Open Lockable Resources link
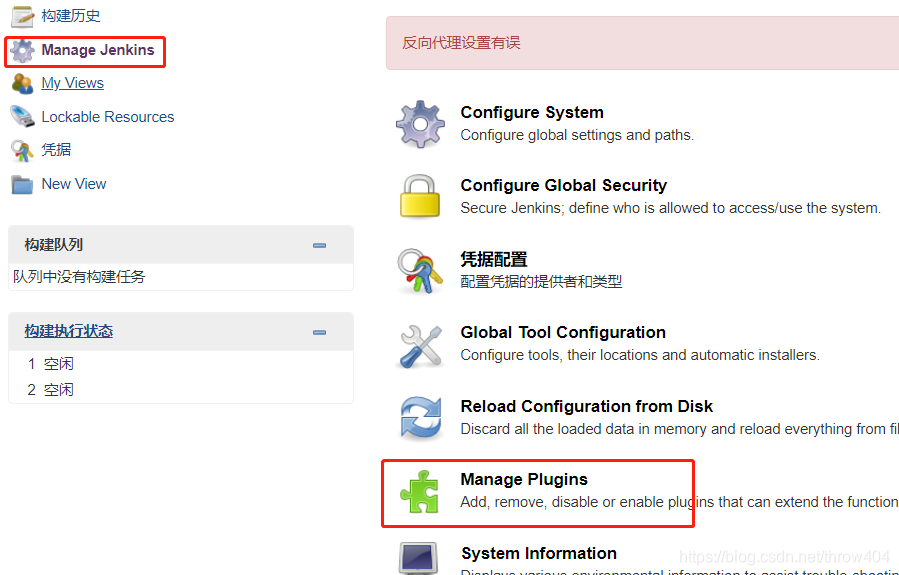Viewport: 899px width, 575px height. coord(108,117)
